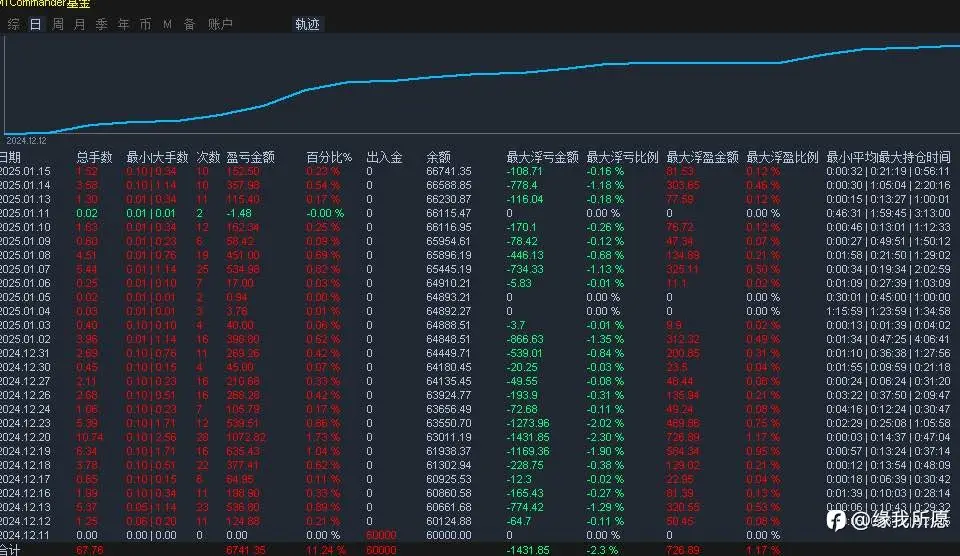The width and height of the screenshot is (960, 556).
Task: Select the 年 yearly tab
Action: [124, 24]
